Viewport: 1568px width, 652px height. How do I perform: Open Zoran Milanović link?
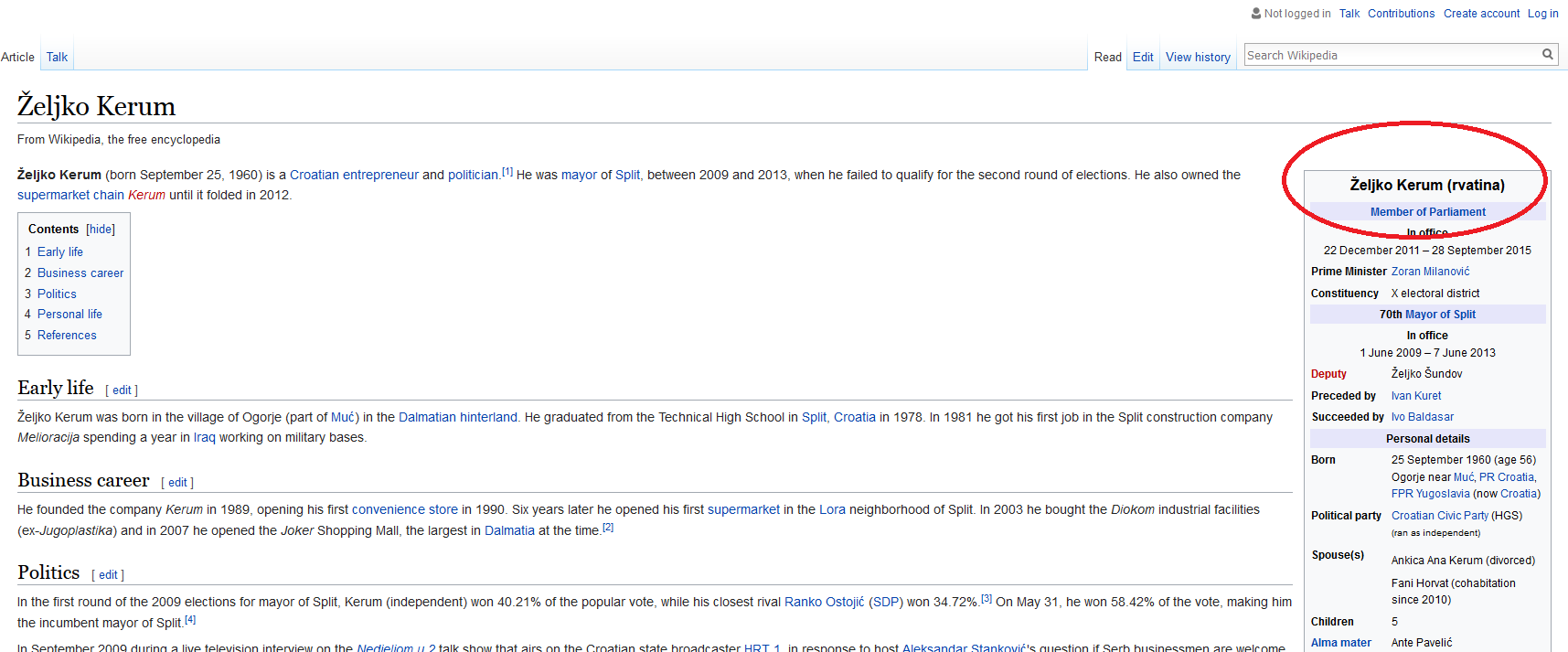[1430, 272]
